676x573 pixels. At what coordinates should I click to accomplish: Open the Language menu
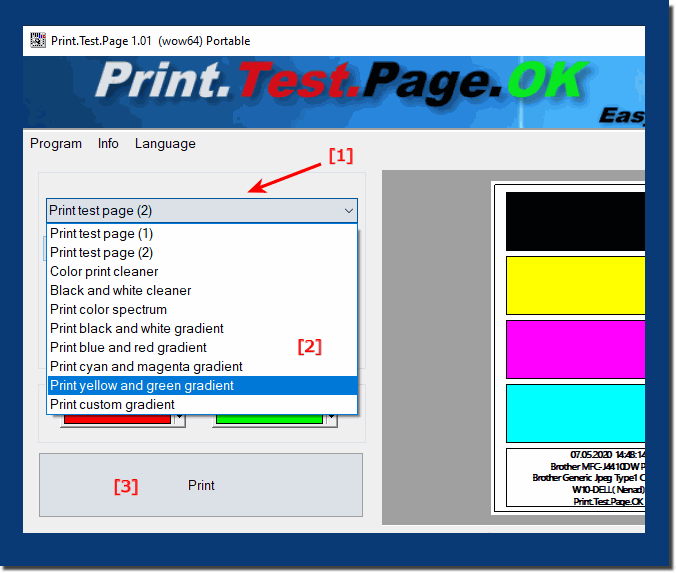click(165, 144)
